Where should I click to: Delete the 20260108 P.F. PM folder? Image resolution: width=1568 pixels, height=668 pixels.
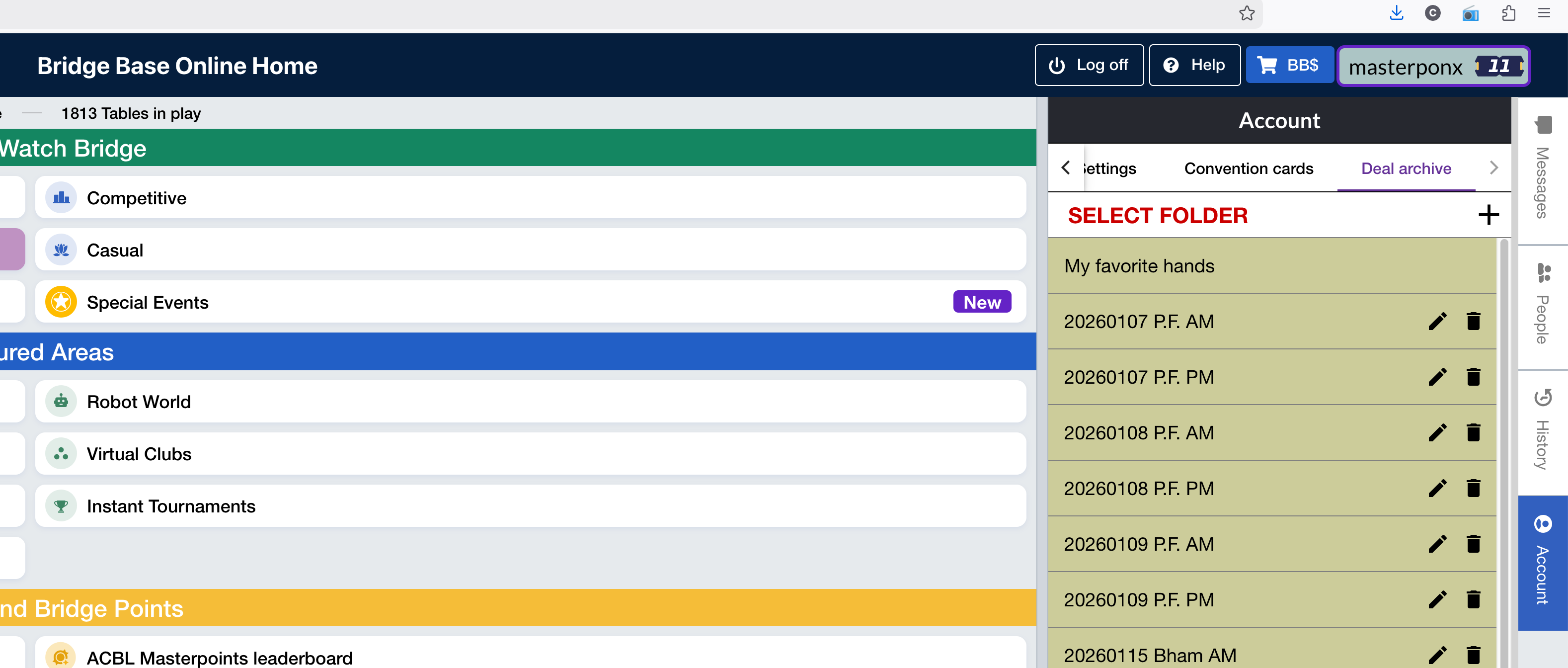click(1473, 489)
